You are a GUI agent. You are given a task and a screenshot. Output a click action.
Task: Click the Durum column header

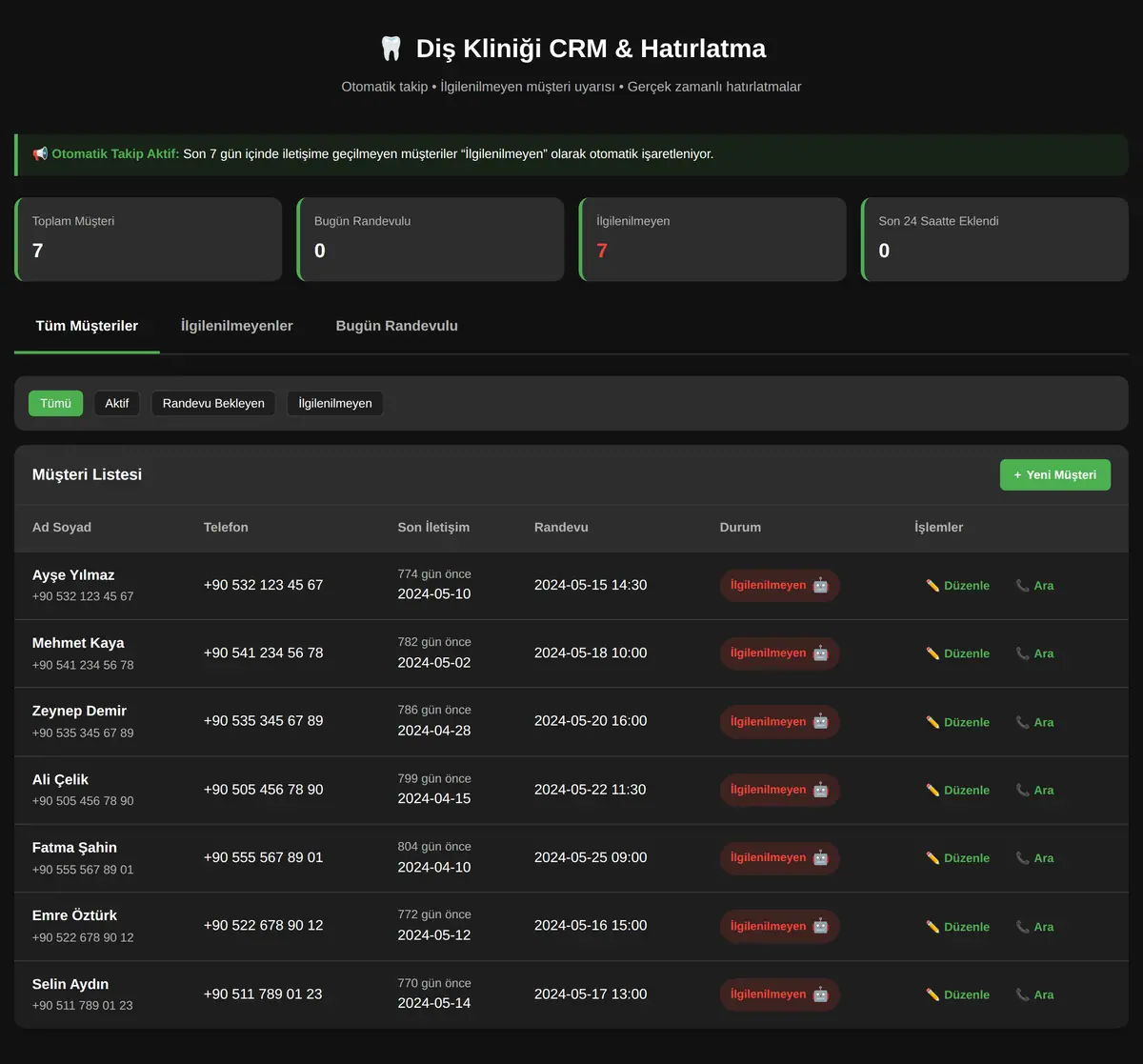[740, 528]
